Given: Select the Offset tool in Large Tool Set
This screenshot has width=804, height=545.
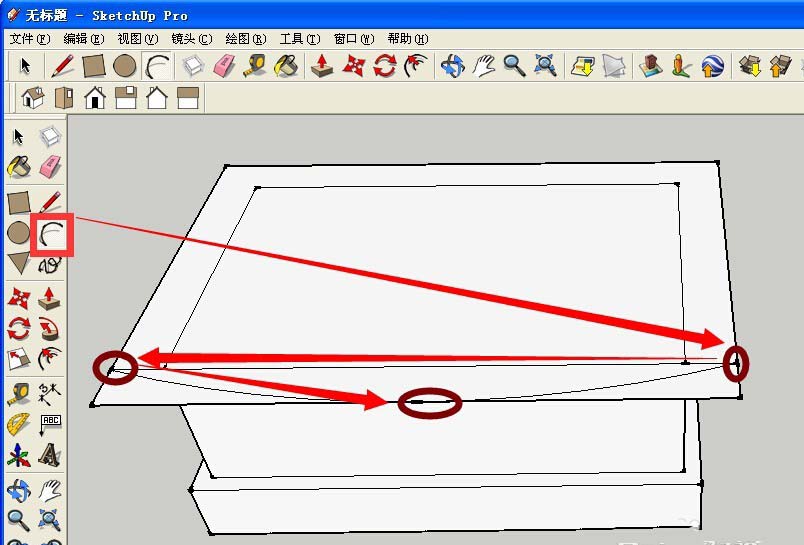Looking at the screenshot, I should point(50,359).
